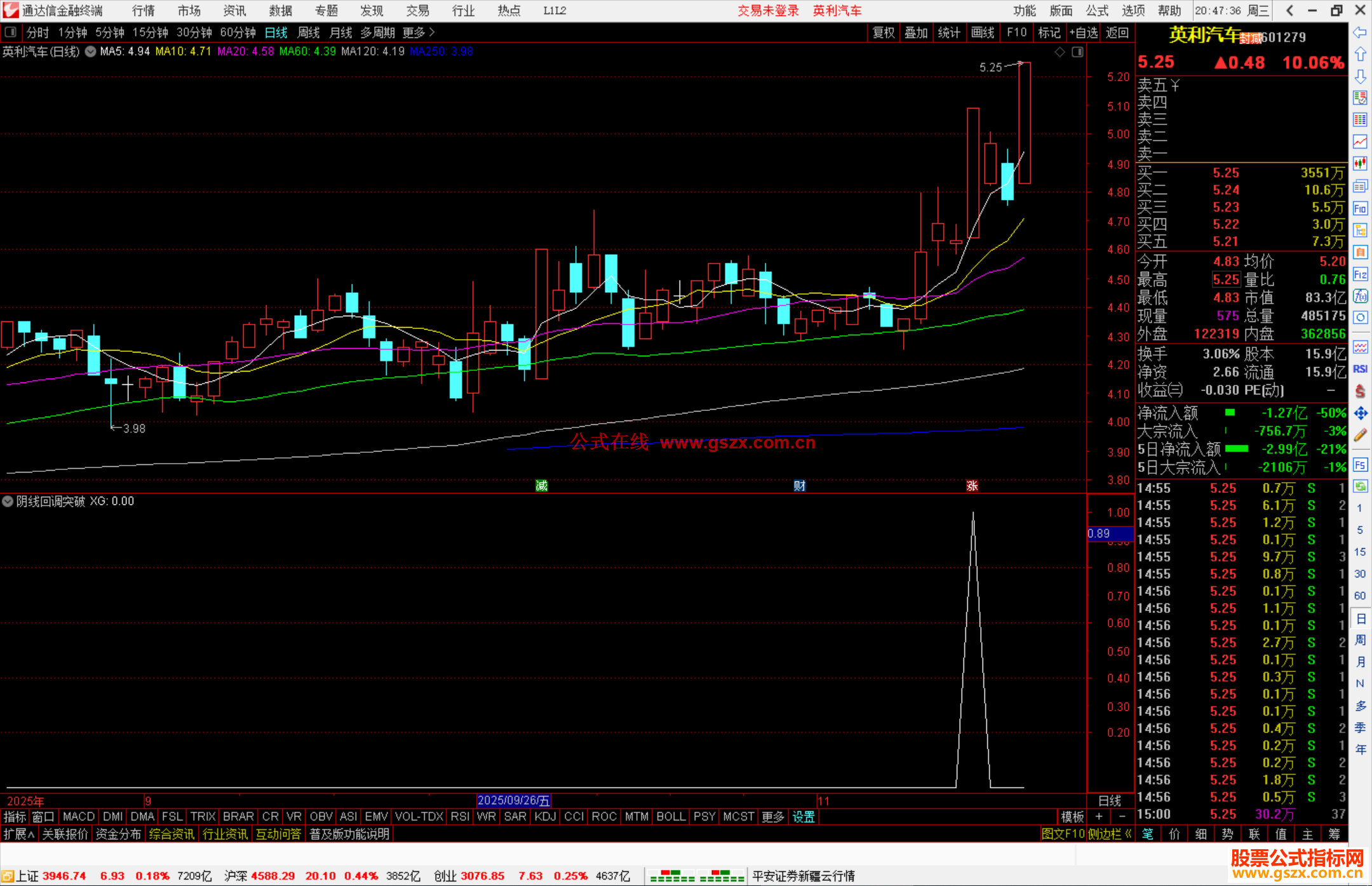This screenshot has width=1372, height=886.
Task: Click the formula f(x) sidebar icon
Action: click(1360, 296)
